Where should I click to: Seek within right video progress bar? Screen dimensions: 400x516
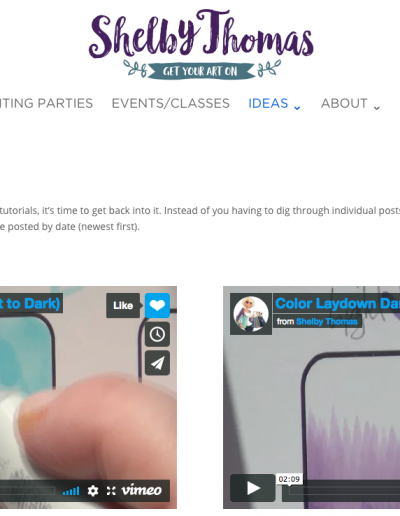(341, 491)
